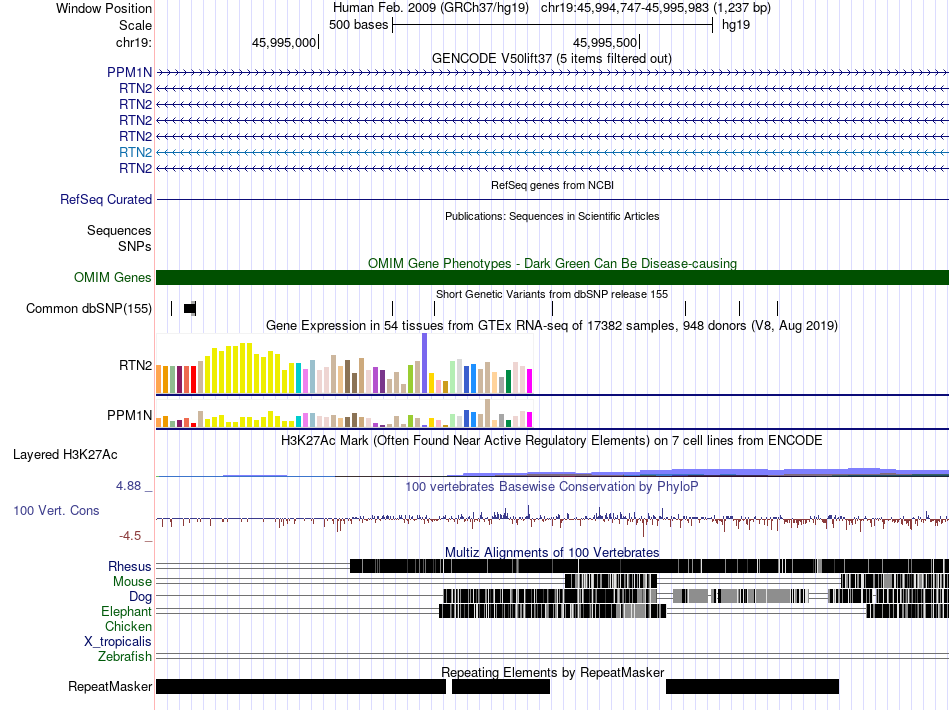Open the RefSeq genes from NCBI title
The width and height of the screenshot is (950, 710).
[552, 185]
